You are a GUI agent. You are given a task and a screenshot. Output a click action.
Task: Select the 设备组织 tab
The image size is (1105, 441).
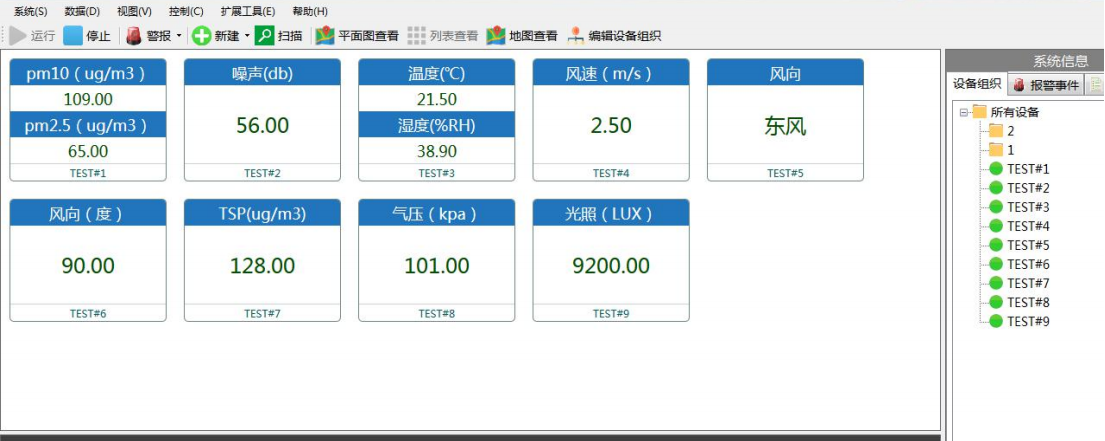(977, 84)
